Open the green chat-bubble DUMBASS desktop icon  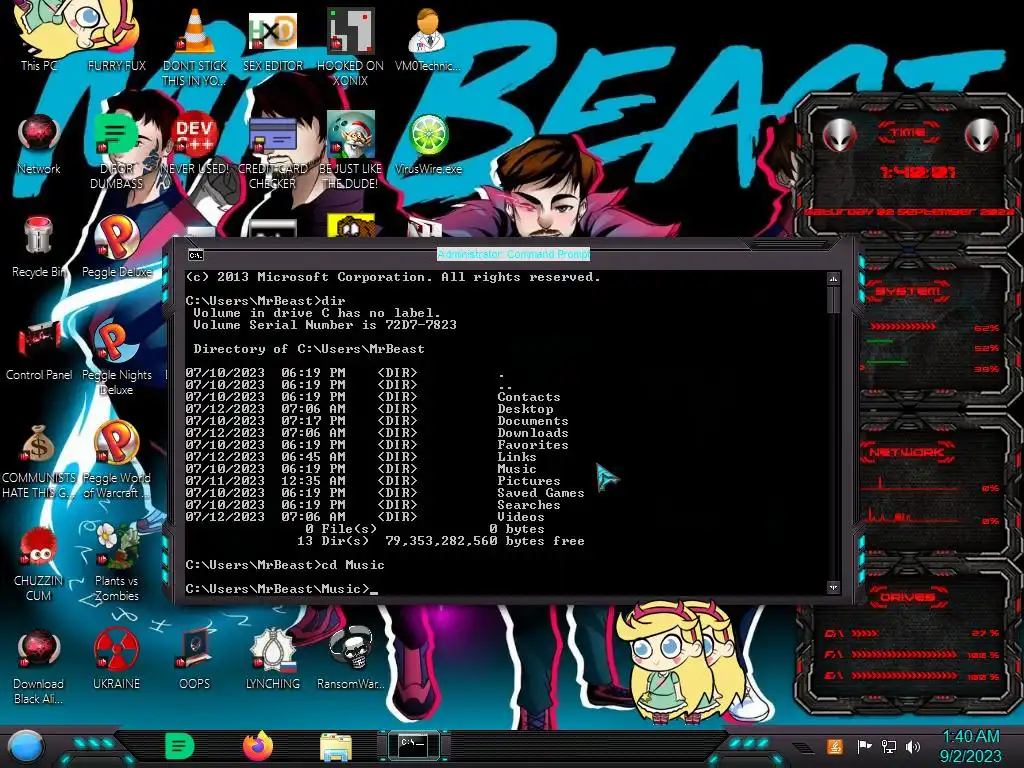[x=116, y=152]
